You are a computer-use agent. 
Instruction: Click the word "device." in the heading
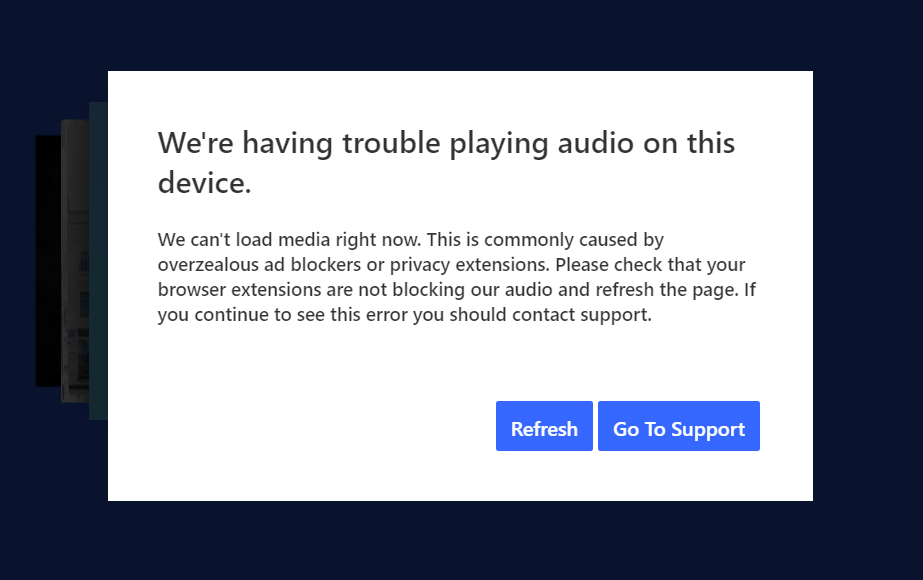click(x=205, y=183)
